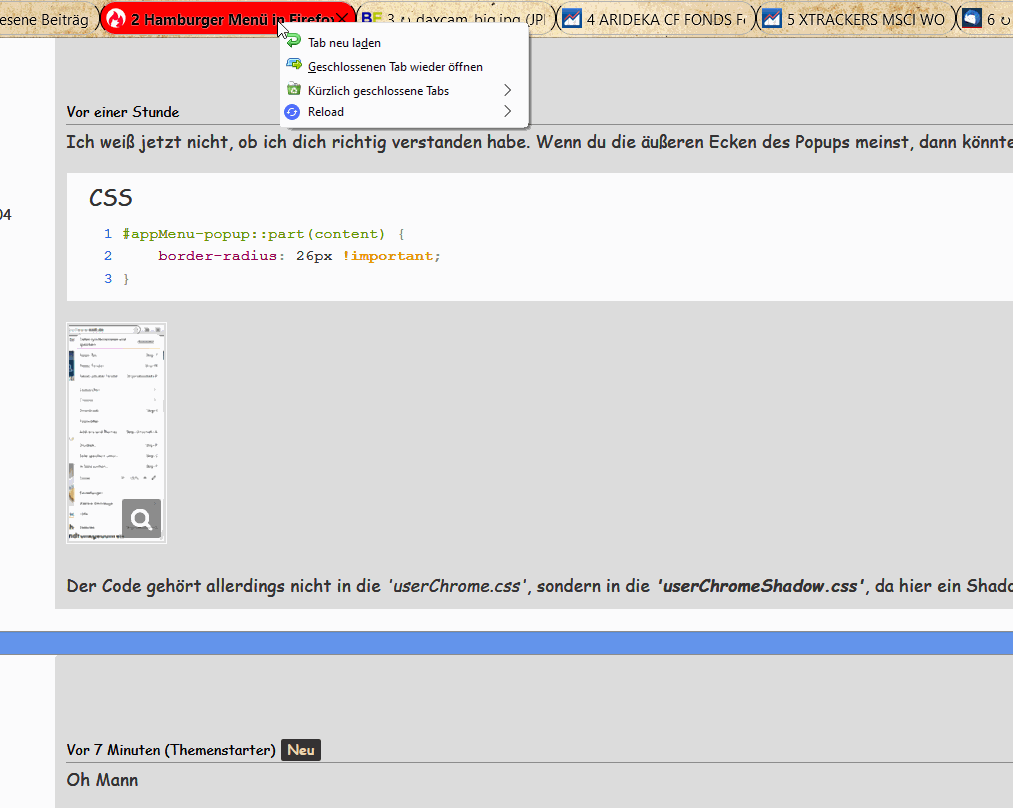Viewport: 1013px width, 808px height.
Task: Click the 'Kürzlich geschlossene Tabs' menu icon
Action: 293,90
